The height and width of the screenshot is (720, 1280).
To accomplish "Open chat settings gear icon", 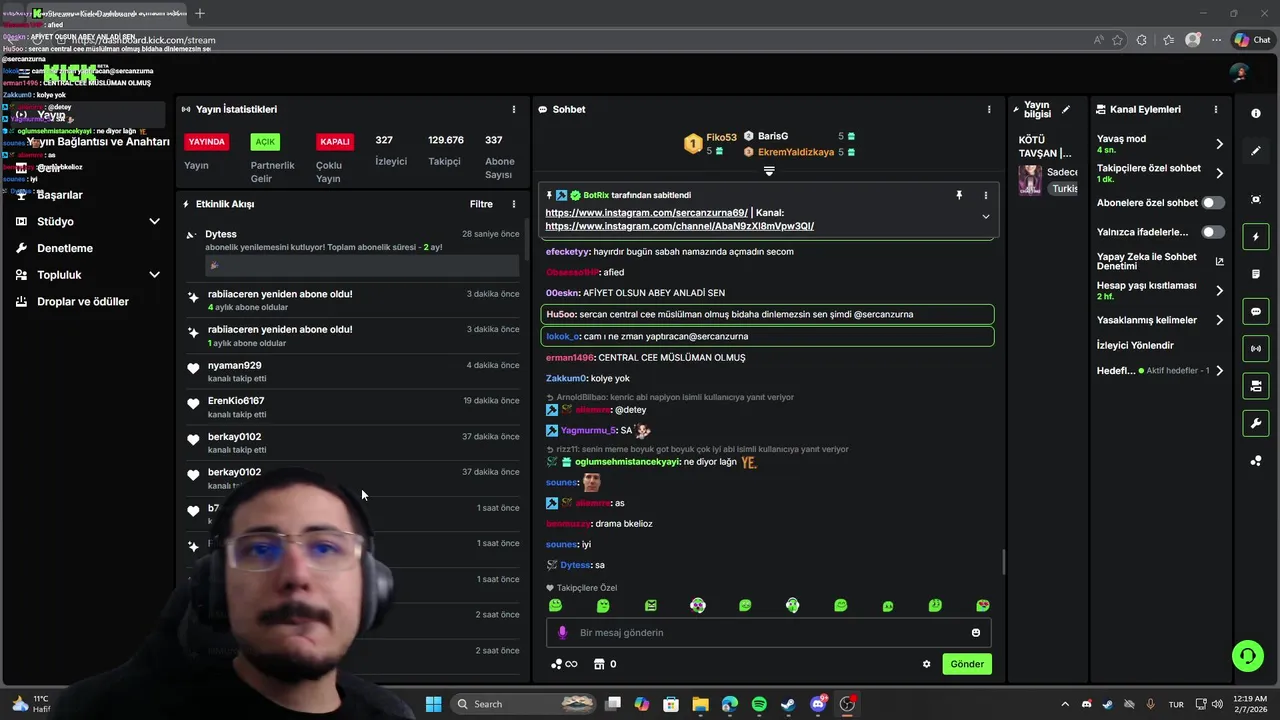I will click(926, 664).
